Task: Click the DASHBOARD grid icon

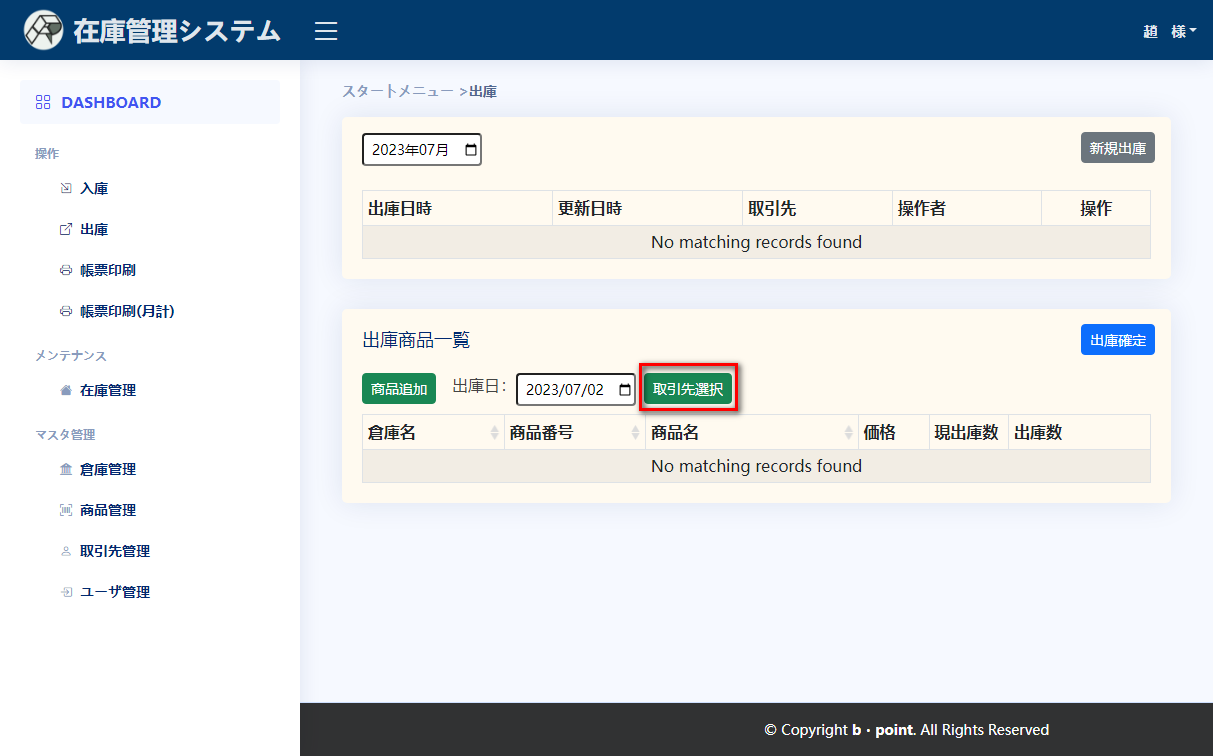Action: (x=43, y=102)
